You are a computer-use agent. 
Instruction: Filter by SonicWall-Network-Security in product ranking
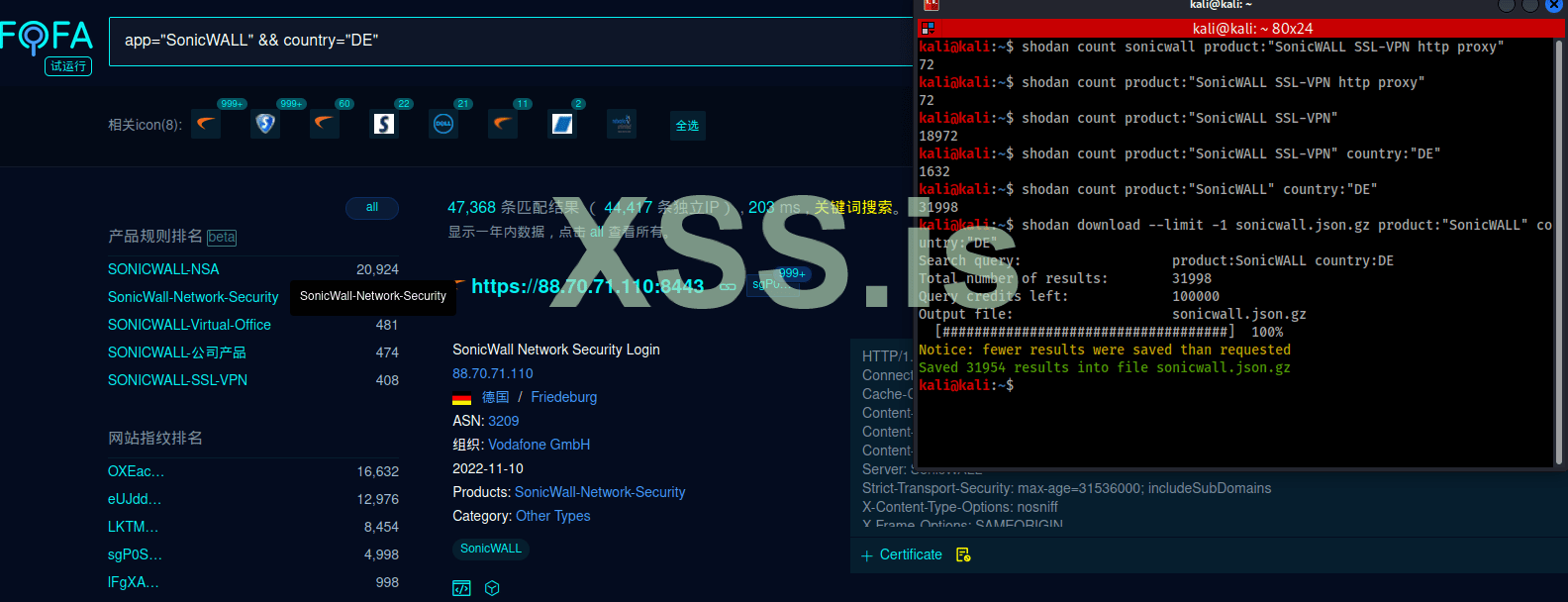click(x=193, y=297)
